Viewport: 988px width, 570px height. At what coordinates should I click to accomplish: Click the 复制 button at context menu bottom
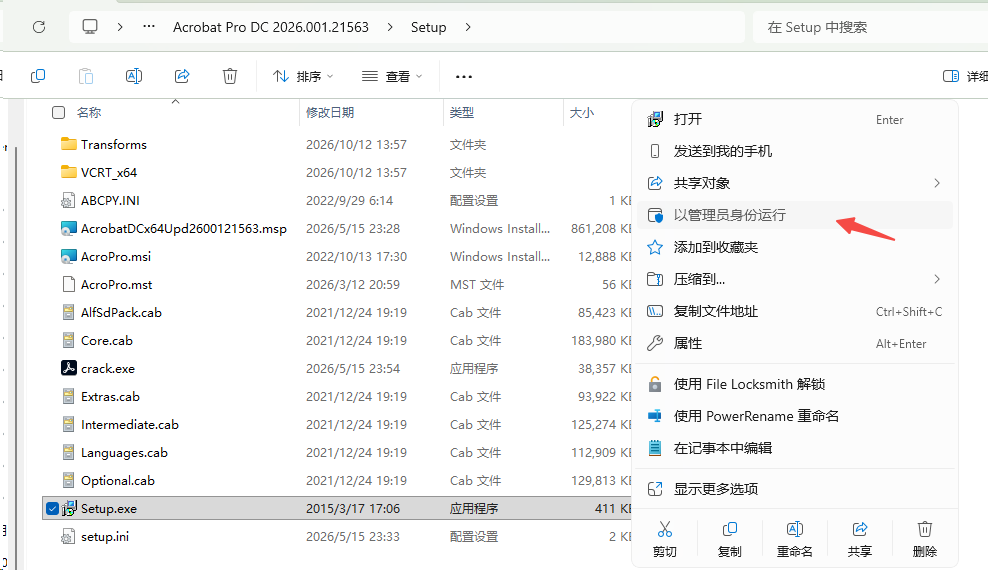click(x=730, y=539)
